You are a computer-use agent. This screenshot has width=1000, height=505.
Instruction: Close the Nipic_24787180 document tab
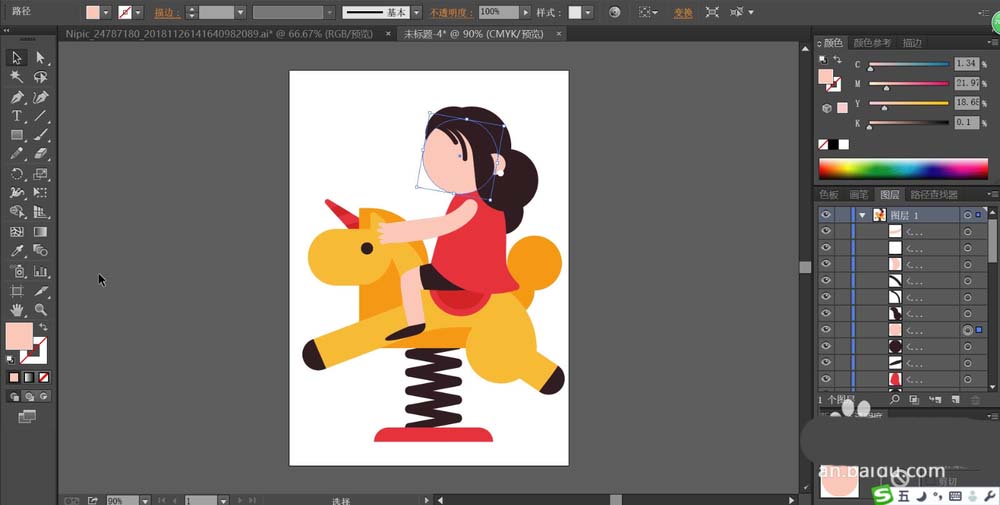tap(388, 34)
